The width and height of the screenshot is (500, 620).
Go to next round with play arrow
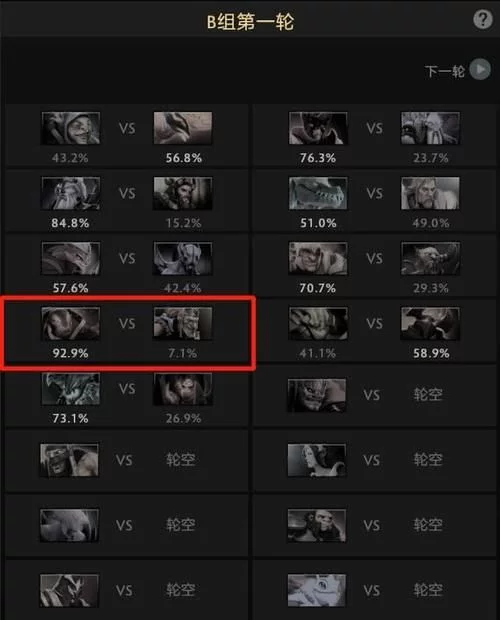pyautogui.click(x=480, y=70)
